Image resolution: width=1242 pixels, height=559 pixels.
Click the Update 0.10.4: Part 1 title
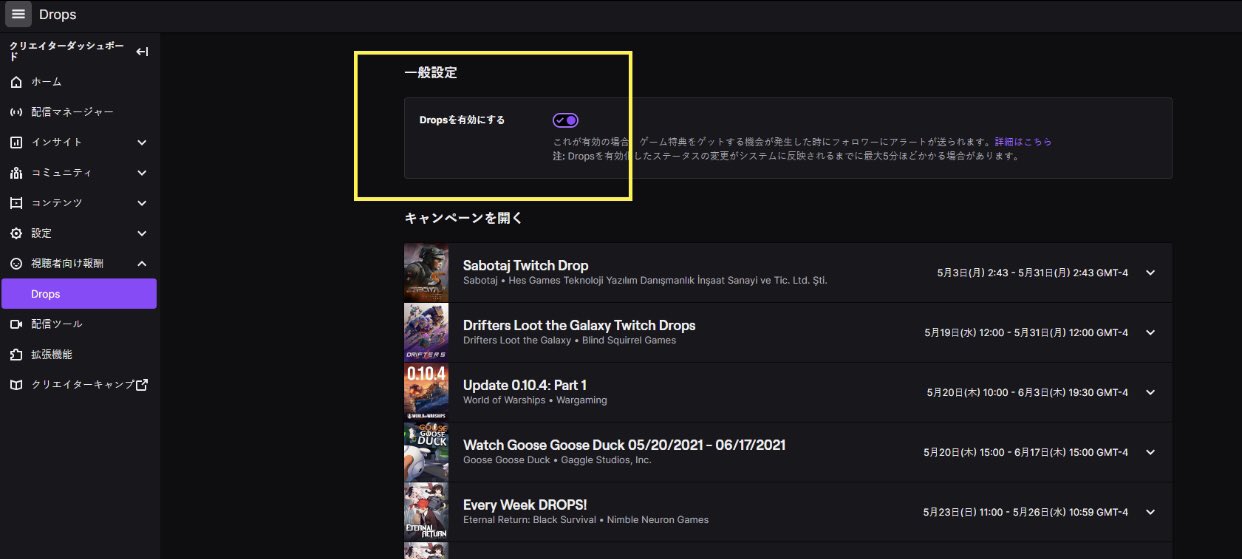point(525,385)
